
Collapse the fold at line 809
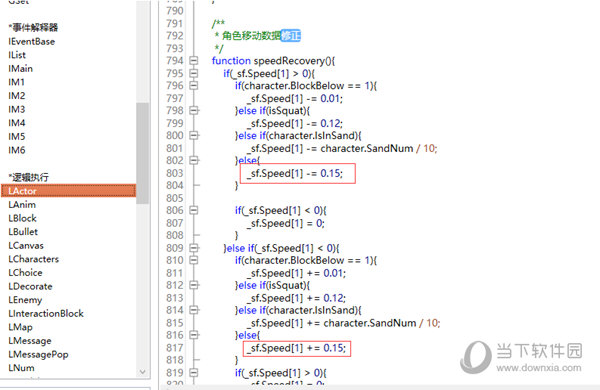[x=194, y=248]
